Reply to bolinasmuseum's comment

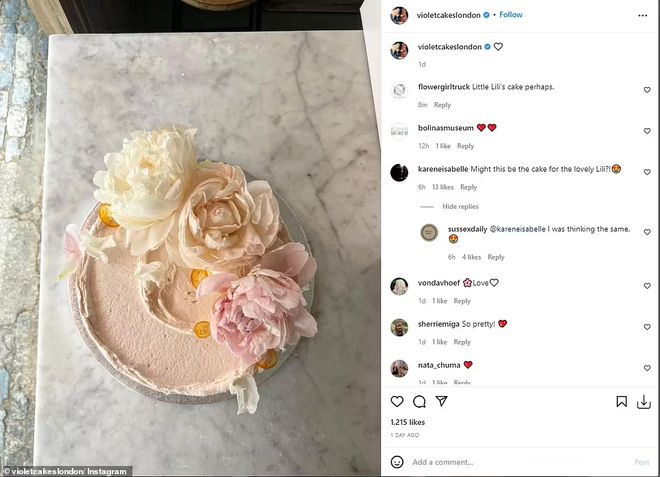(x=465, y=146)
